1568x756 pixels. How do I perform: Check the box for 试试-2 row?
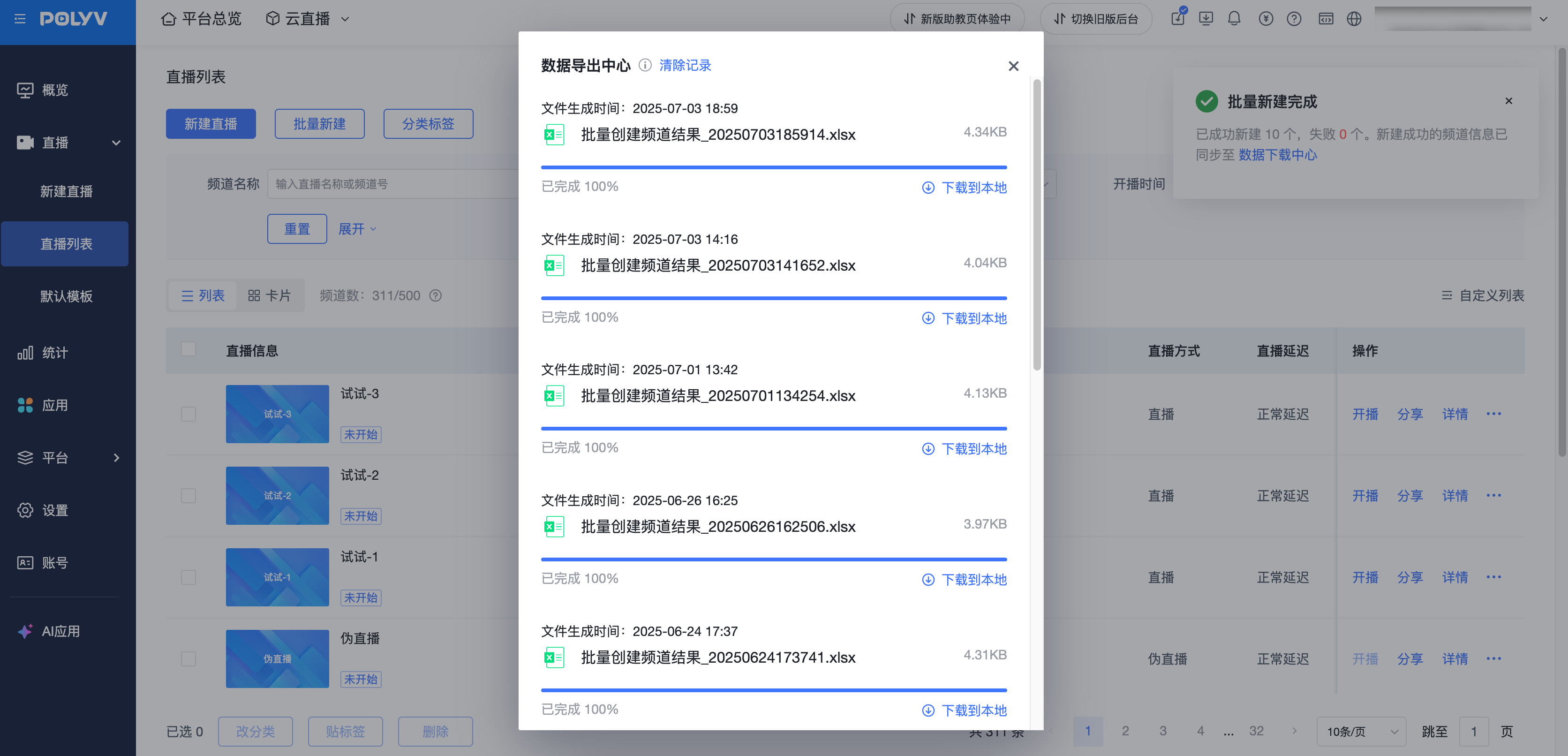[188, 495]
